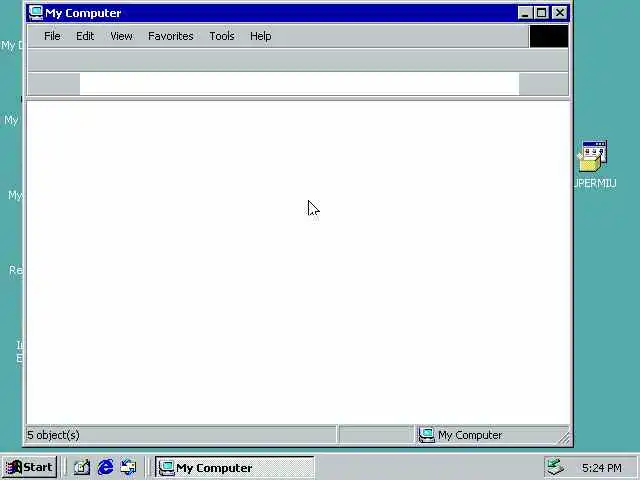The image size is (640, 480).
Task: Open the Favorites menu
Action: click(x=171, y=36)
